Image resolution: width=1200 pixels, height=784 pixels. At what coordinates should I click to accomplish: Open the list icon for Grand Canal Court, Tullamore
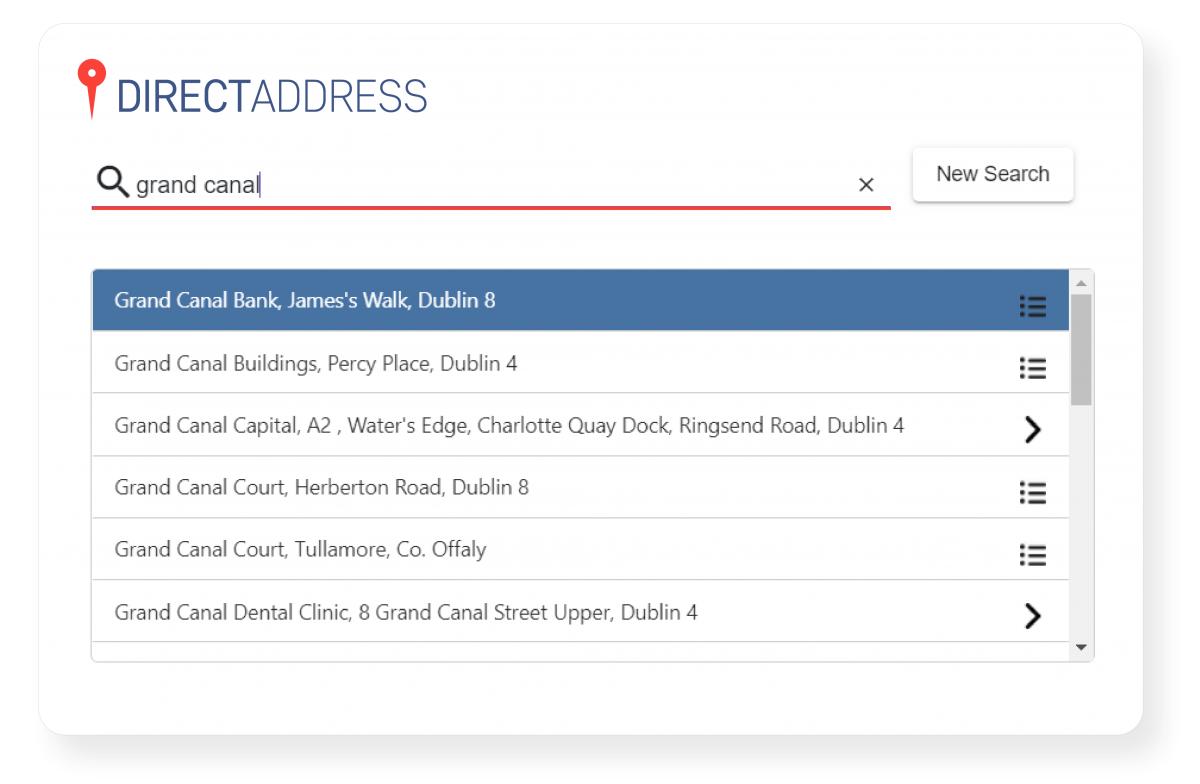(1033, 554)
